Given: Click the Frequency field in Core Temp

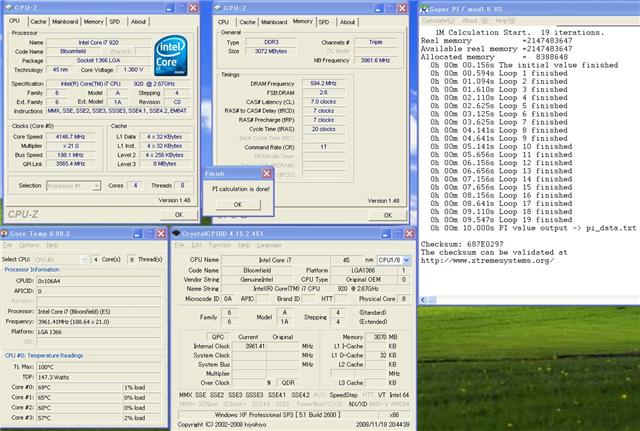Looking at the screenshot, I should 99,322.
